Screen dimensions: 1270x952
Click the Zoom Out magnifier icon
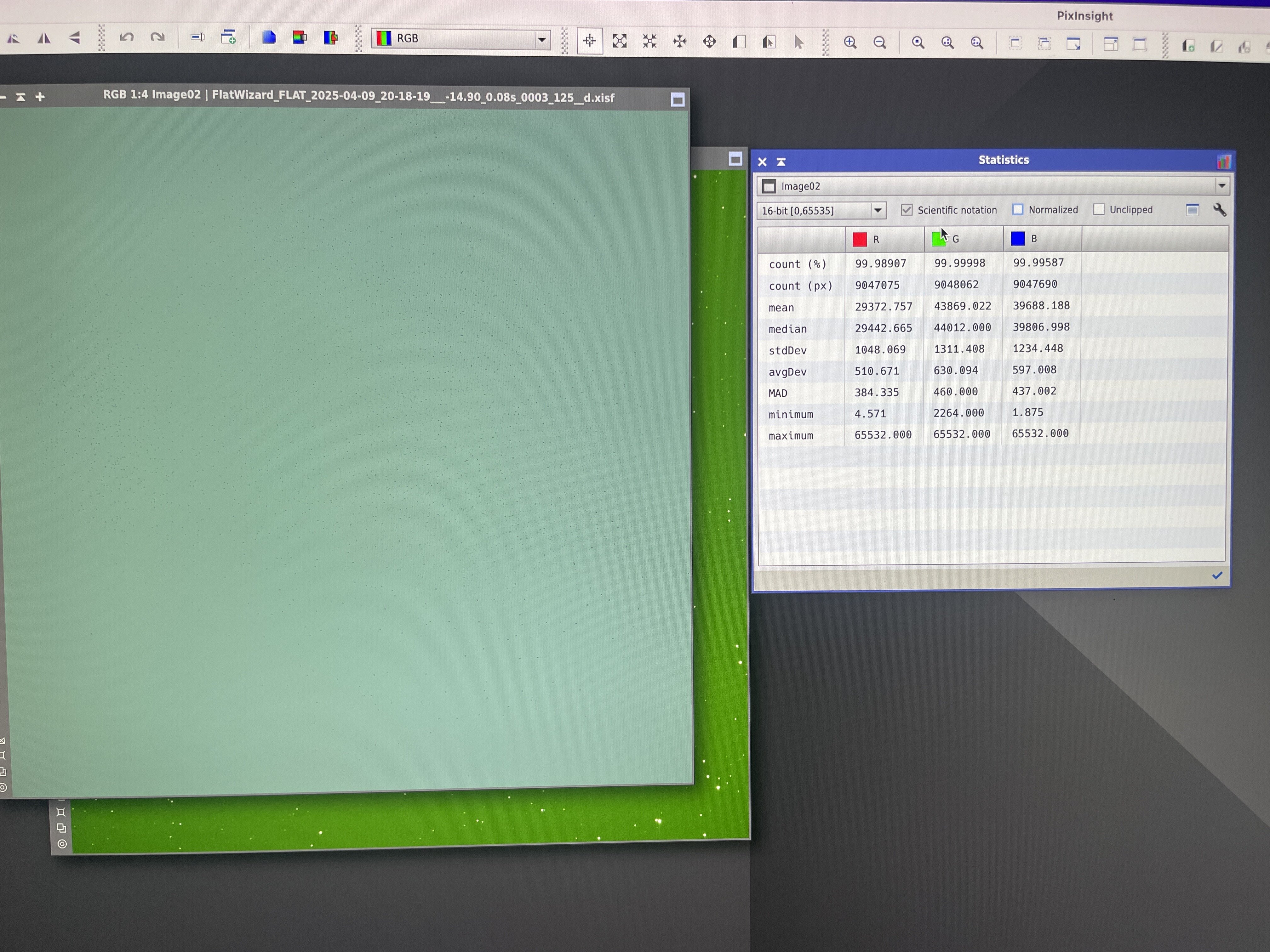(880, 42)
